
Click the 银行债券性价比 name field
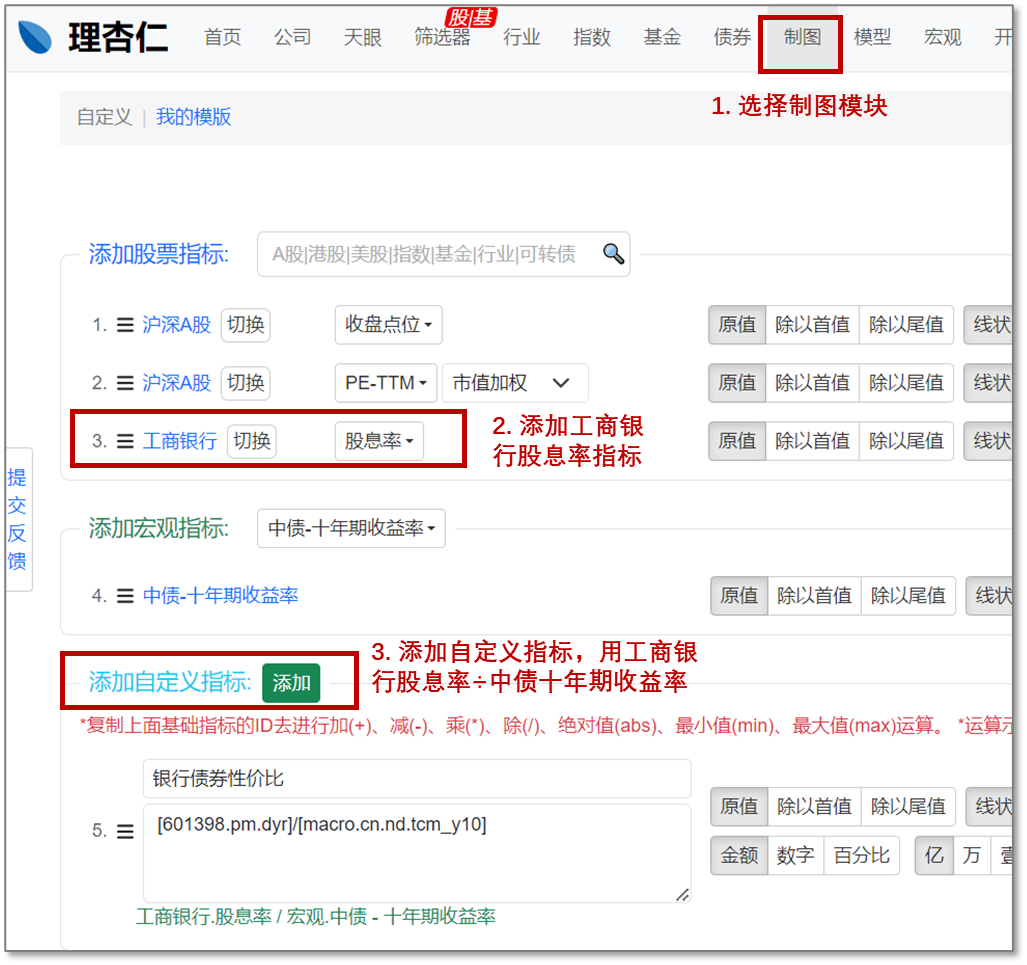(x=417, y=779)
